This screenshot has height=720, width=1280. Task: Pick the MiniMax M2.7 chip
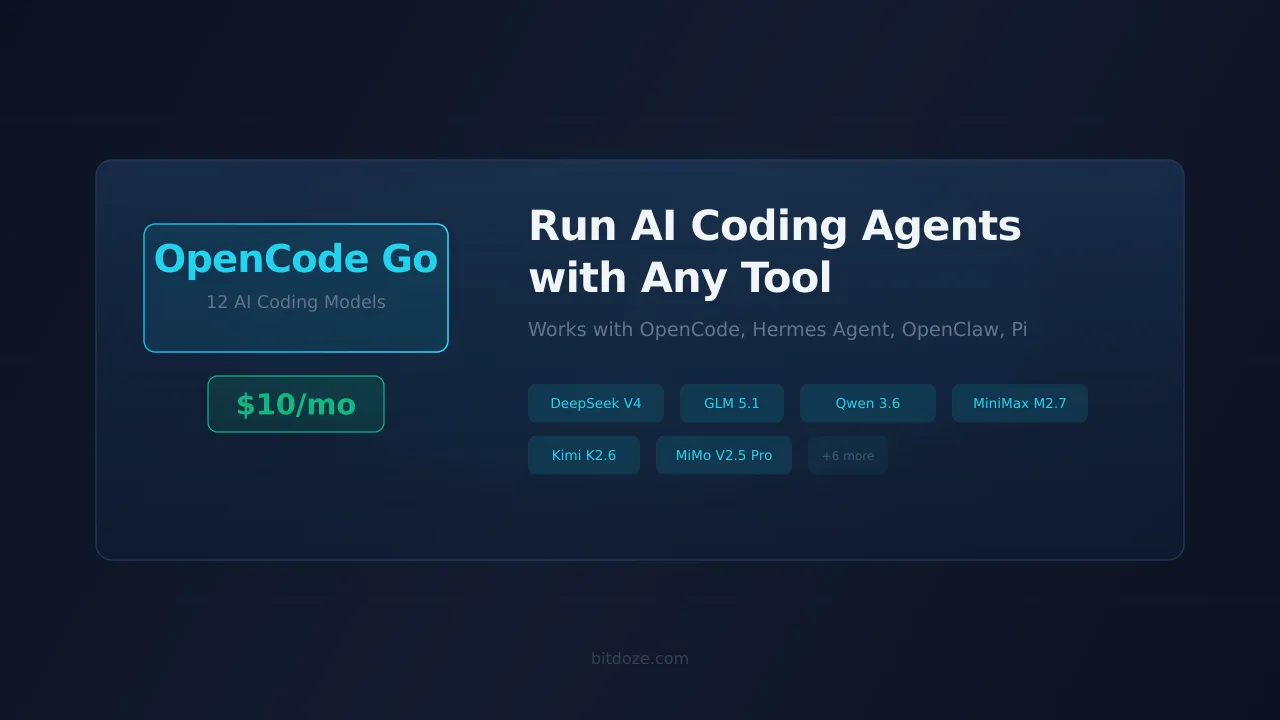[1020, 403]
